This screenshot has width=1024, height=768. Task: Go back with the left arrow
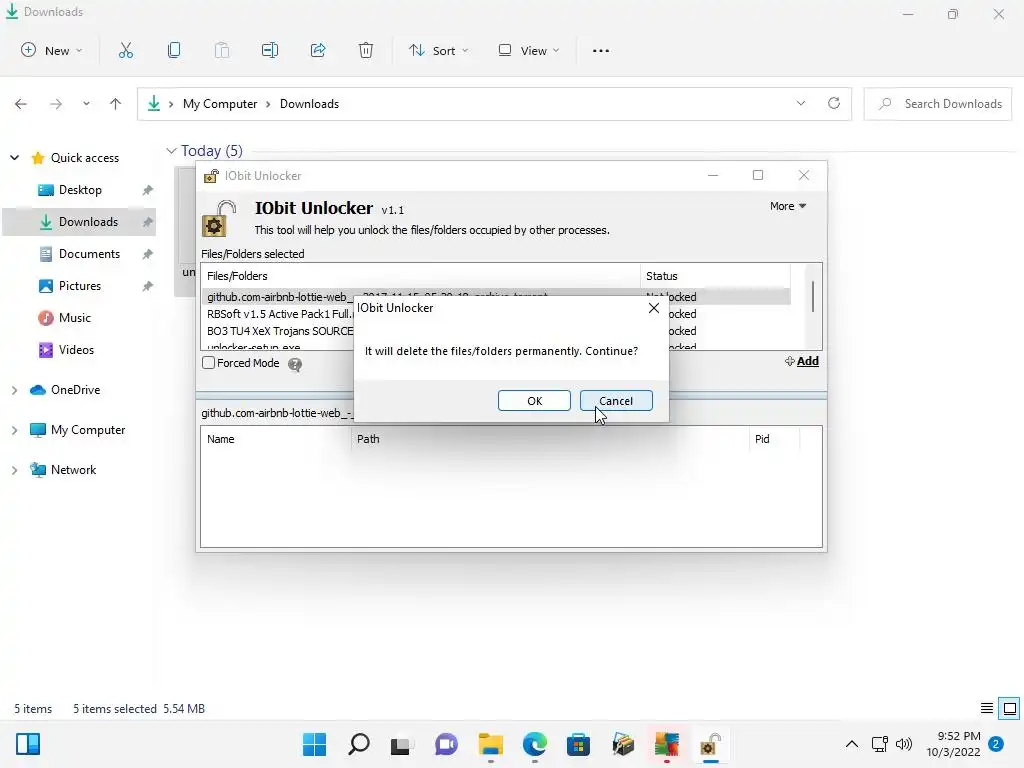tap(21, 104)
